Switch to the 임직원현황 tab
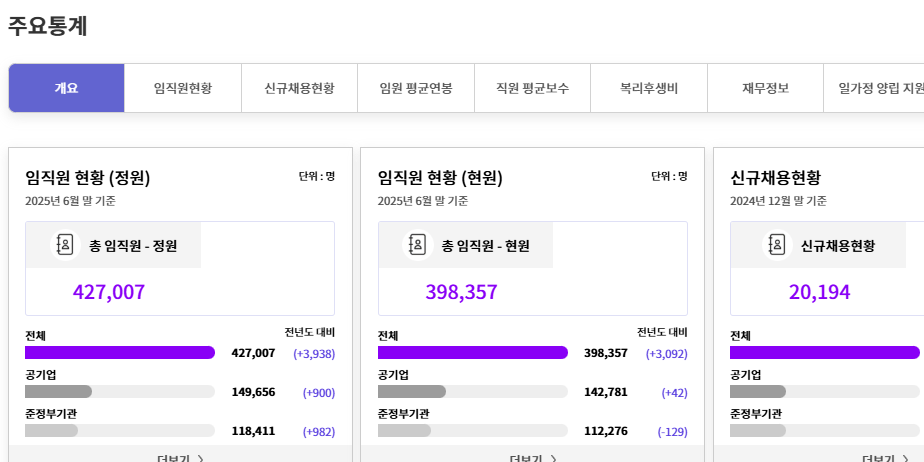This screenshot has width=924, height=462. [x=183, y=88]
